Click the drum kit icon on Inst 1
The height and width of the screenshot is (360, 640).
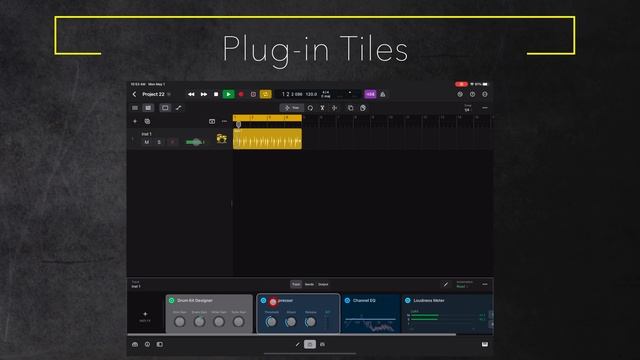point(222,139)
